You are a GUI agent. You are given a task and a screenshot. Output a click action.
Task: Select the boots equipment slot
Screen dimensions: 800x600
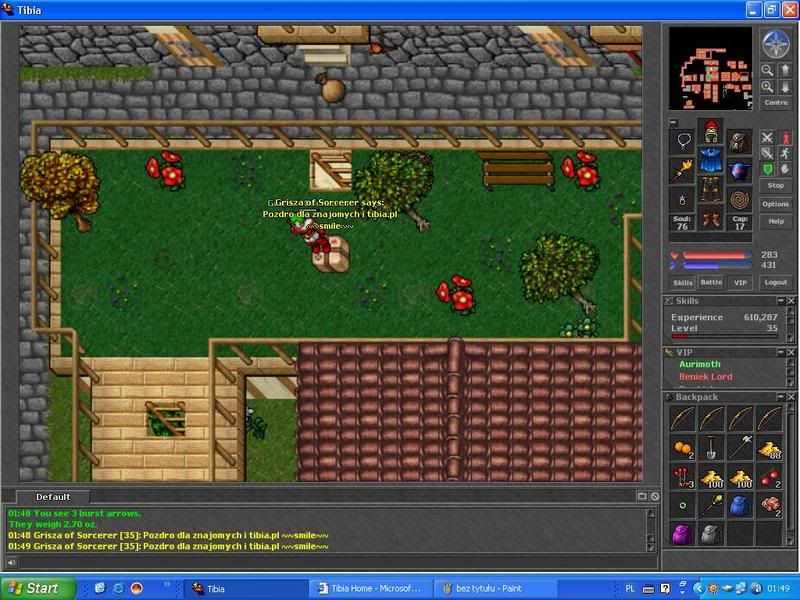pos(711,217)
